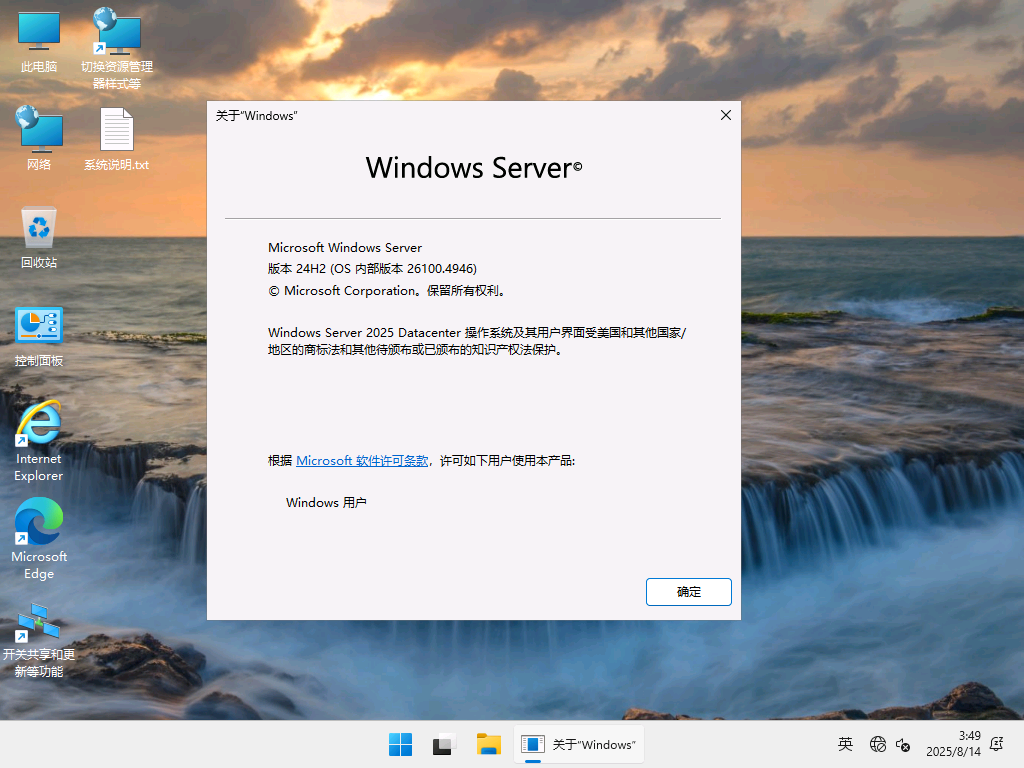Close the 关于"Windows" dialog
The image size is (1024, 768).
click(x=726, y=115)
